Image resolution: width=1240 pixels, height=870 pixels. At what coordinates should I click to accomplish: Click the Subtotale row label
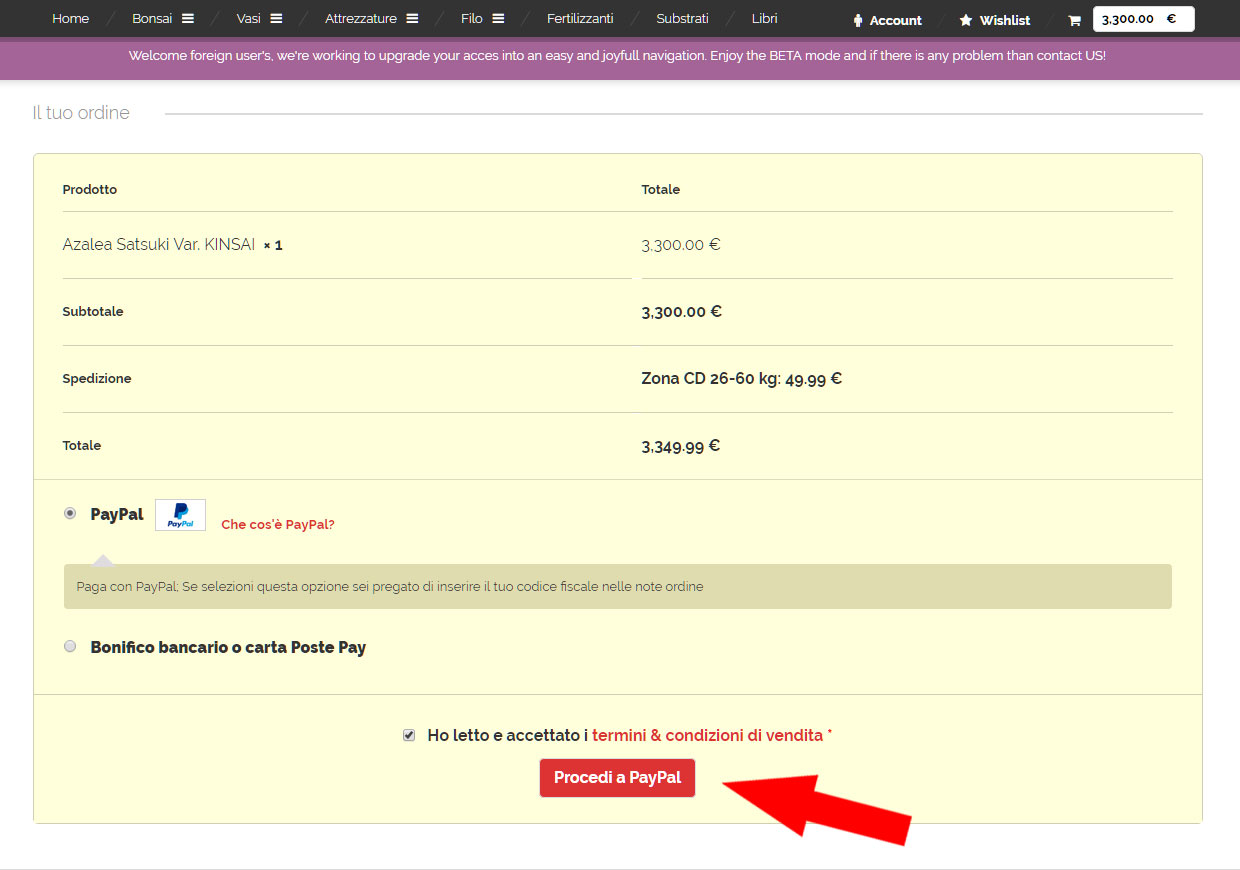point(93,311)
